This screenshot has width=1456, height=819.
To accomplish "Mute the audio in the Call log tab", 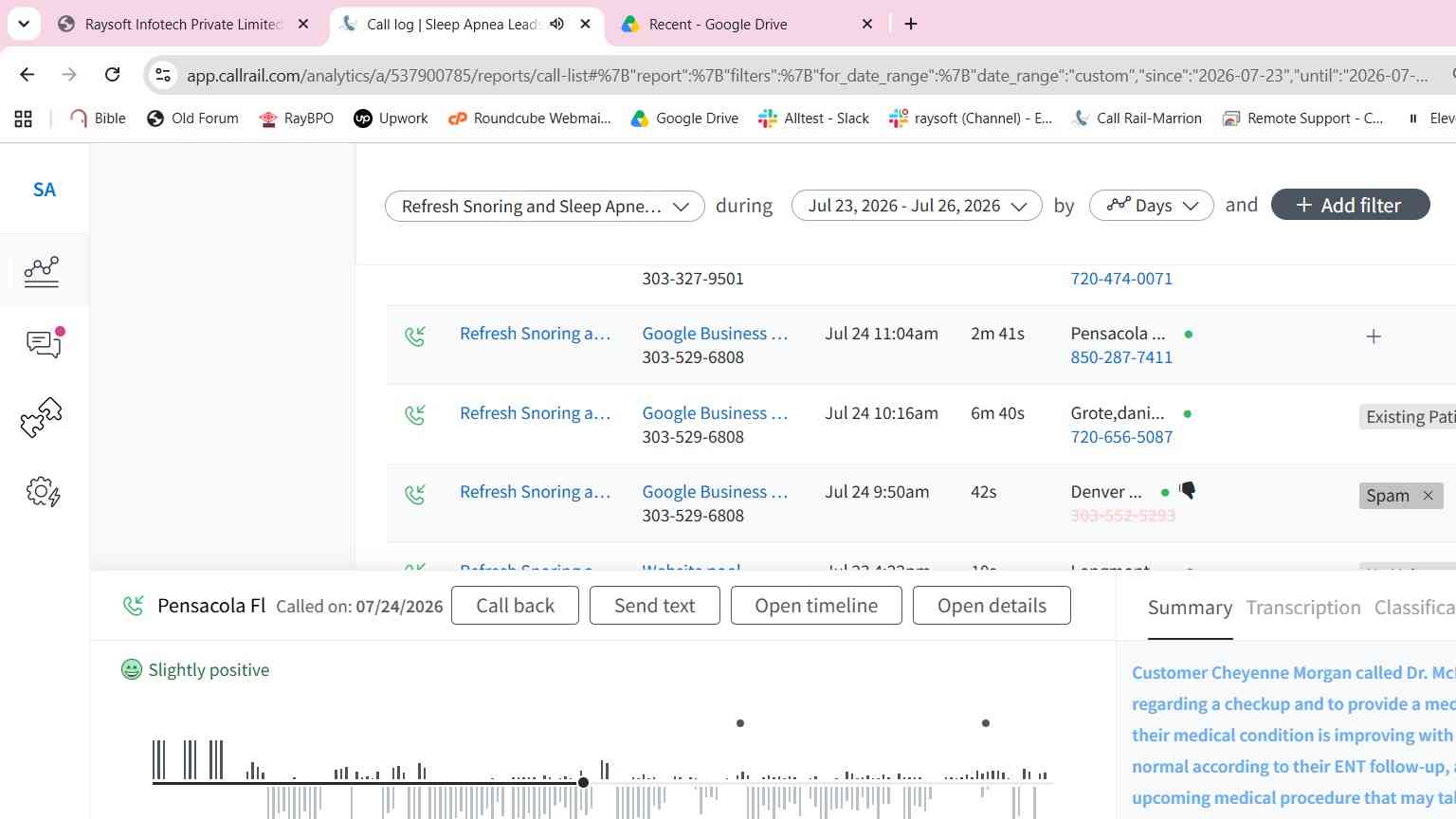I will pos(557,24).
